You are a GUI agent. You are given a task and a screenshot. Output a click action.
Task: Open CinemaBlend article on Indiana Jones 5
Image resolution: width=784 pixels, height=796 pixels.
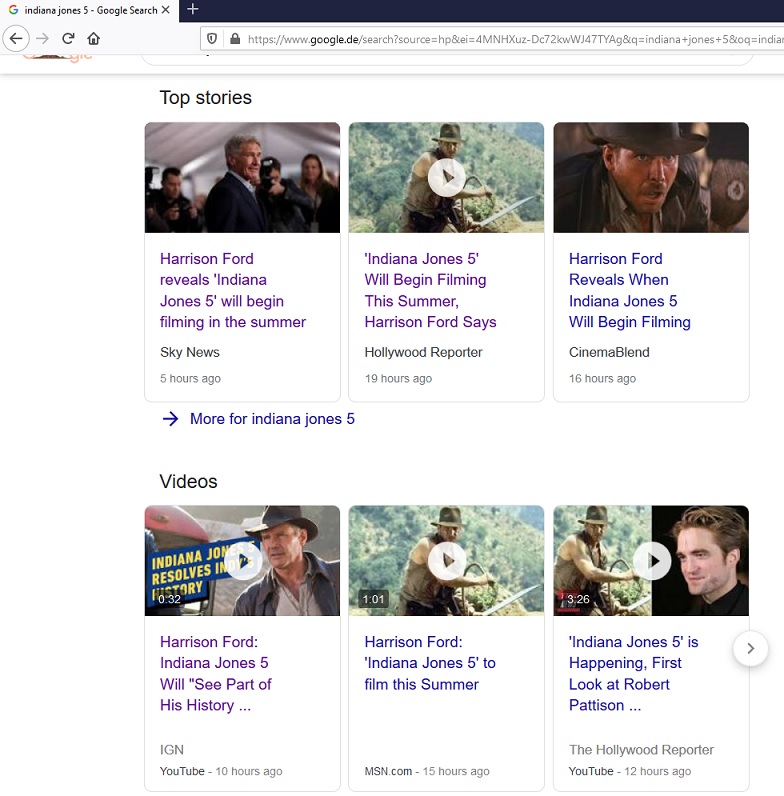click(x=629, y=290)
